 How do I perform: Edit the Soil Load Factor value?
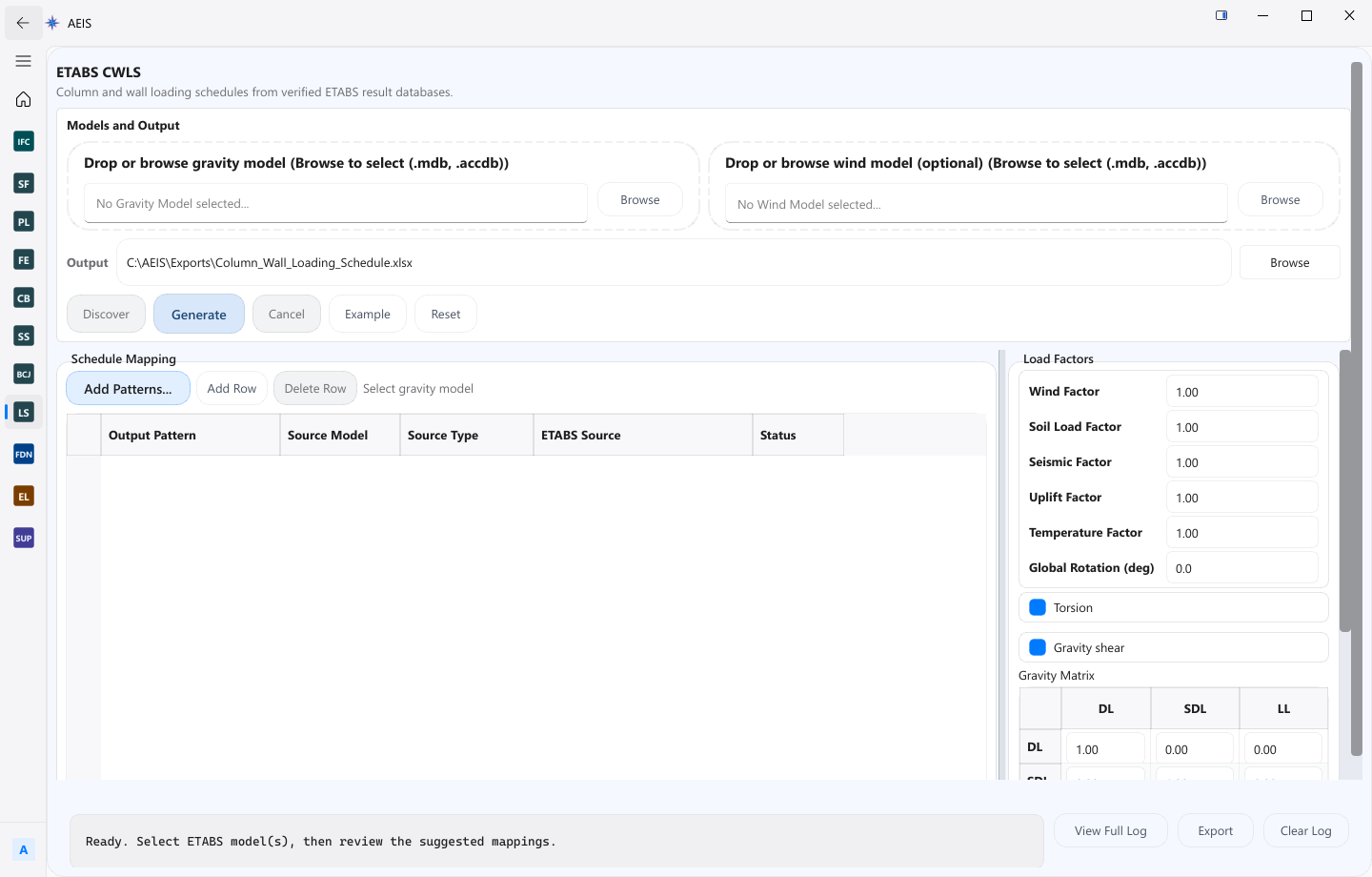point(1241,427)
